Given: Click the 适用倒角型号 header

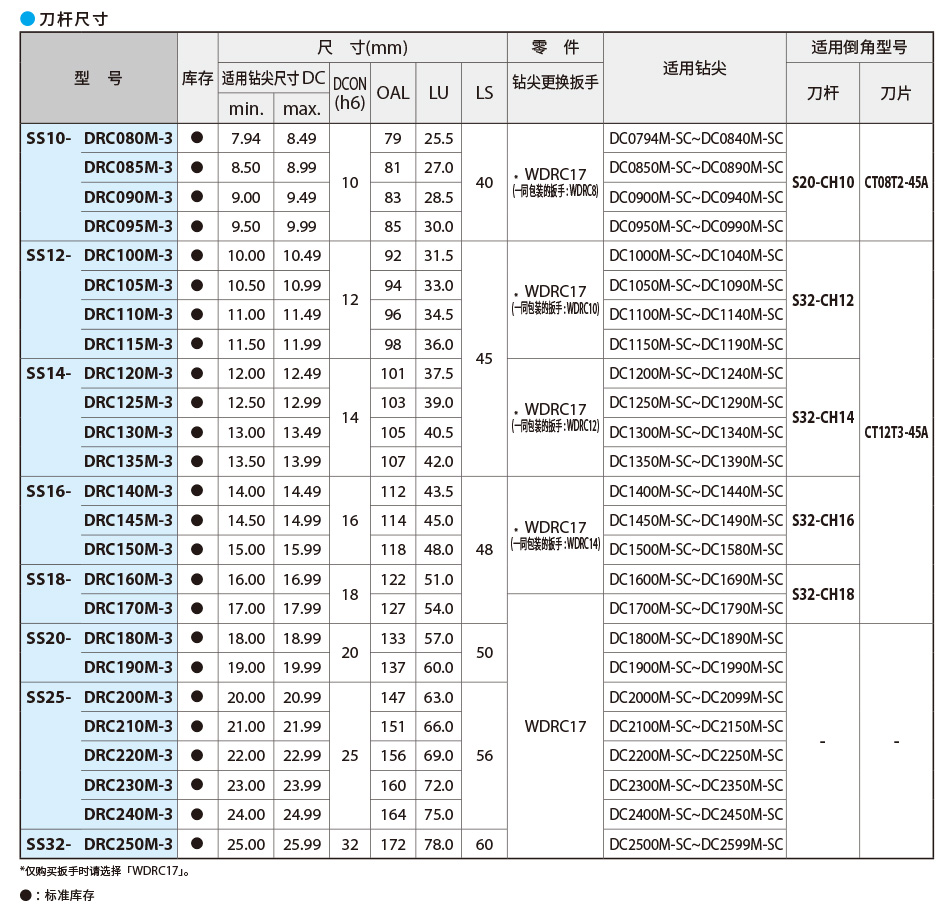Looking at the screenshot, I should click(x=859, y=47).
